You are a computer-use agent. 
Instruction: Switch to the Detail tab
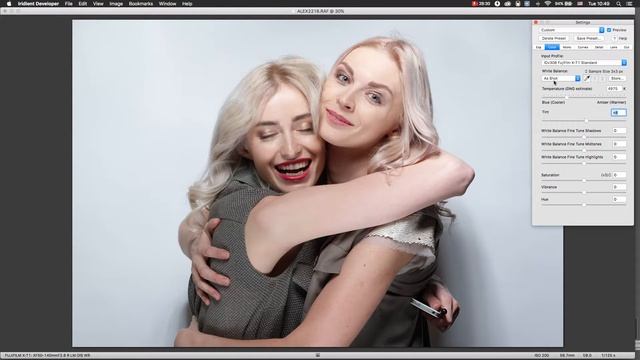[x=599, y=47]
